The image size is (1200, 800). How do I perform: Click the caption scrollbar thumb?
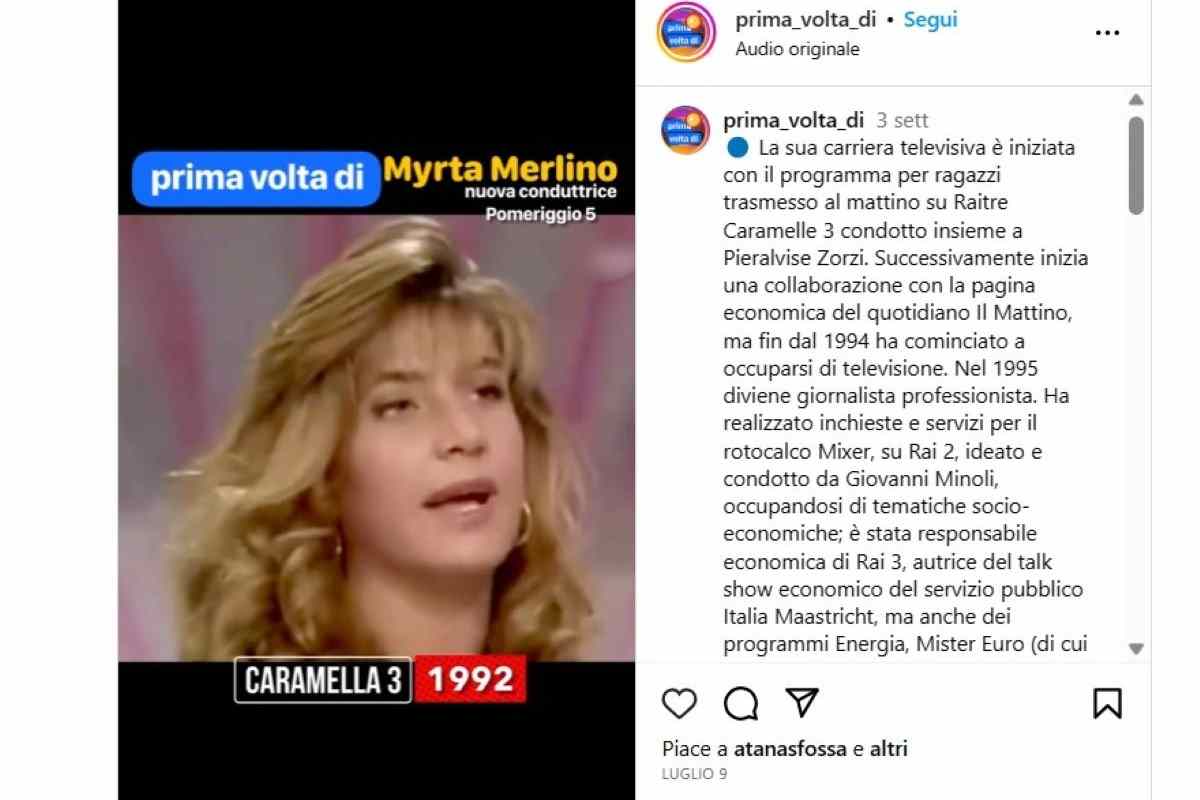coord(1136,165)
